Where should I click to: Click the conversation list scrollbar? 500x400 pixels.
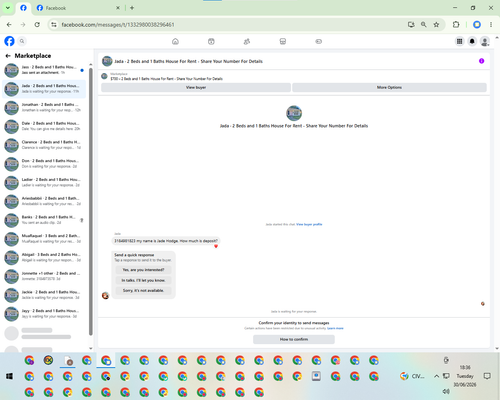click(91, 202)
